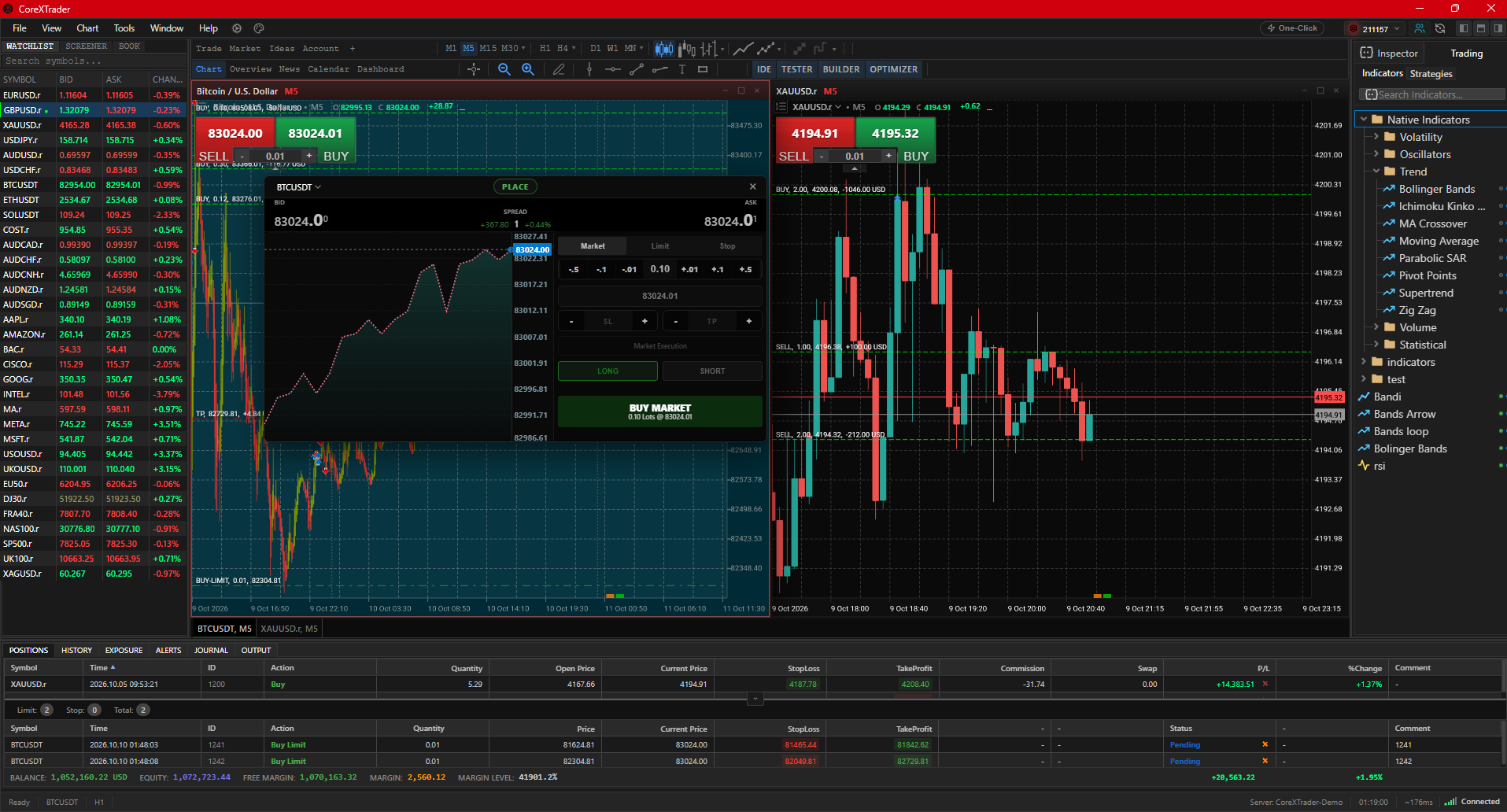Switch to the Strategies tab

coord(1431,74)
